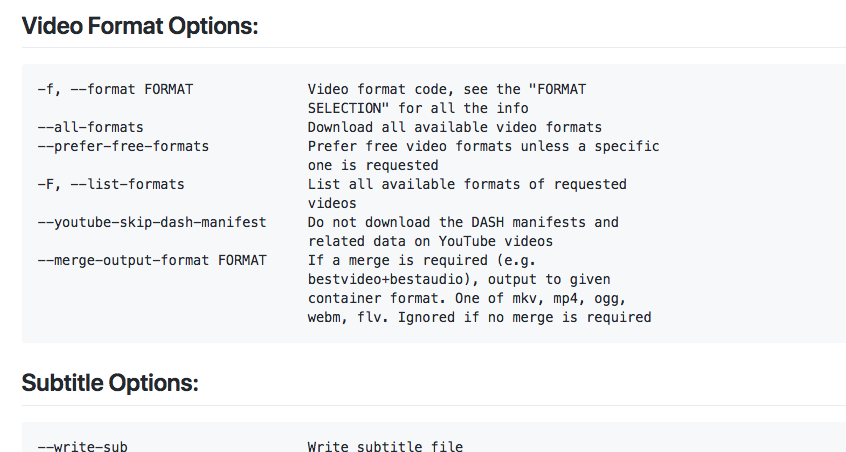846x452 pixels.
Task: Click the --write-sub option text
Action: (83, 446)
